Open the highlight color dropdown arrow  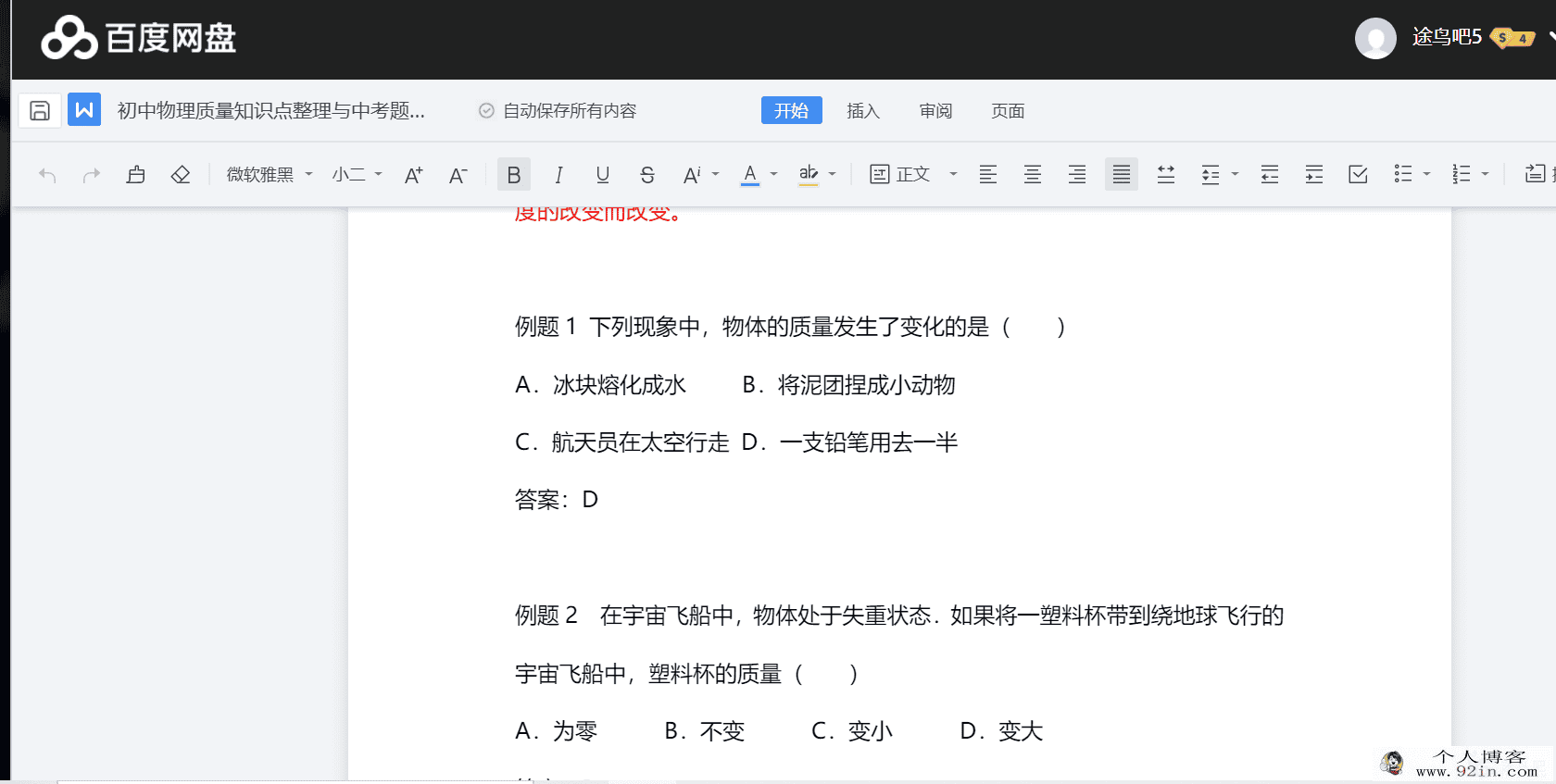pyautogui.click(x=833, y=174)
